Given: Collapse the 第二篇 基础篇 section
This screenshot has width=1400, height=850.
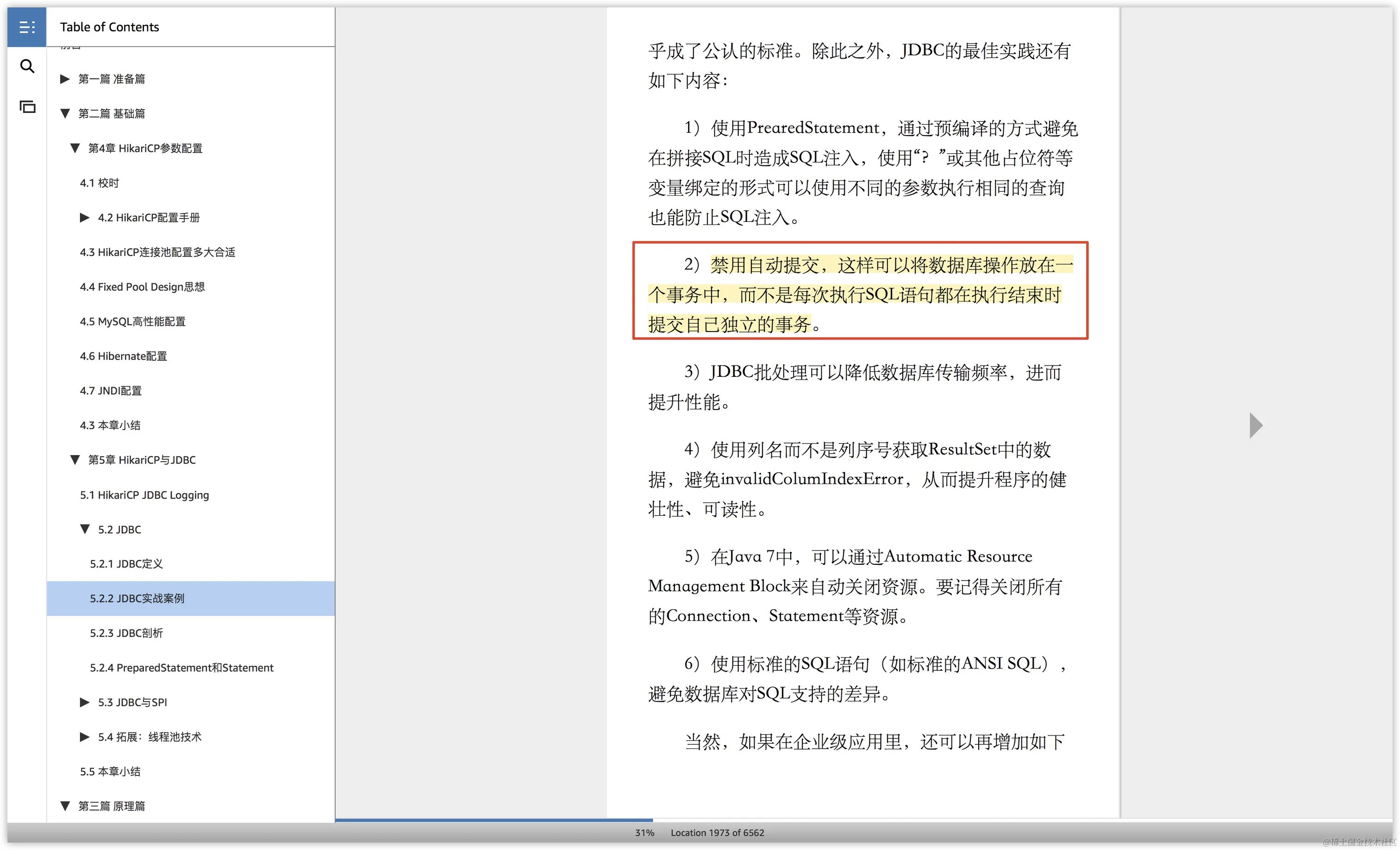Looking at the screenshot, I should [x=65, y=113].
